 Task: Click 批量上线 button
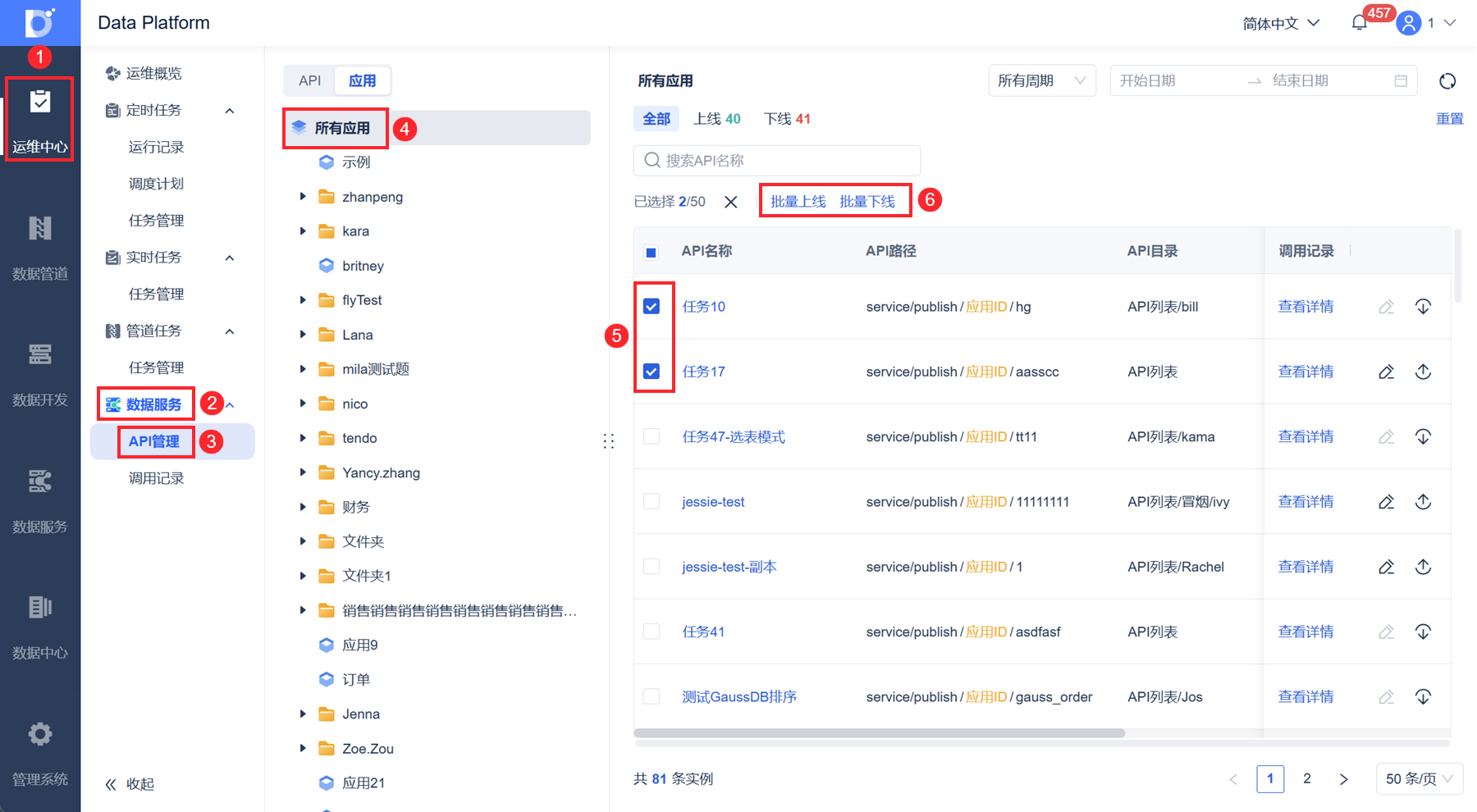(x=798, y=201)
